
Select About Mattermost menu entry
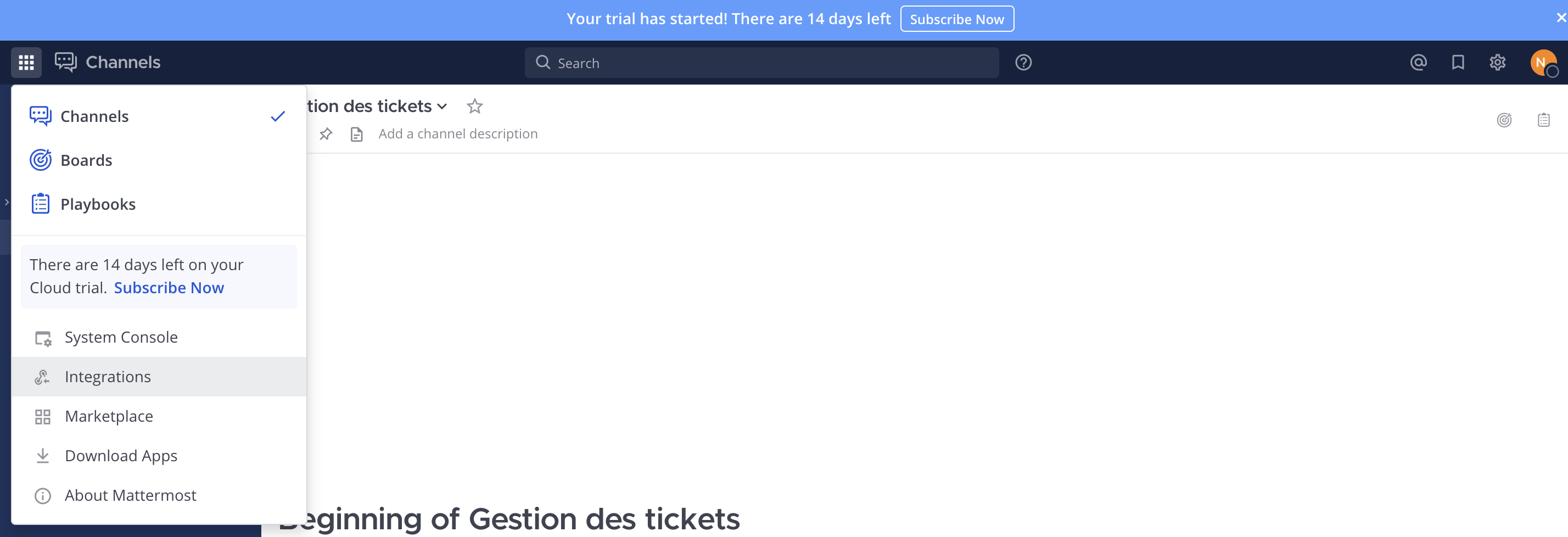130,495
